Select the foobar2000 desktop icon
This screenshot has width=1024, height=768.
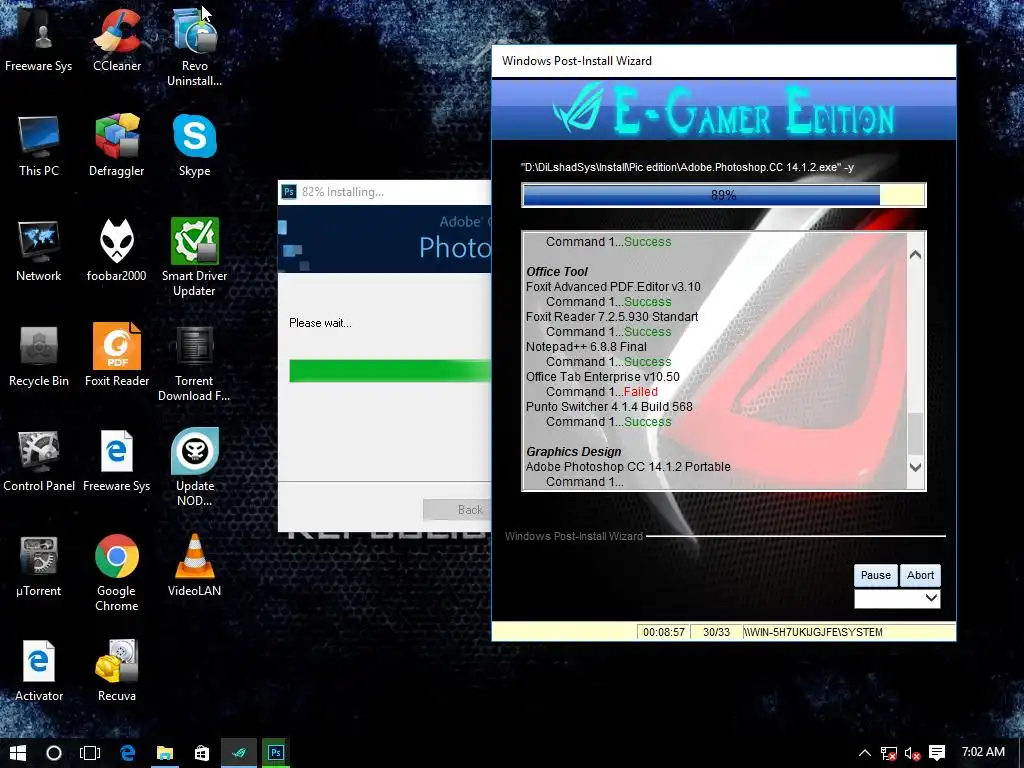[117, 250]
